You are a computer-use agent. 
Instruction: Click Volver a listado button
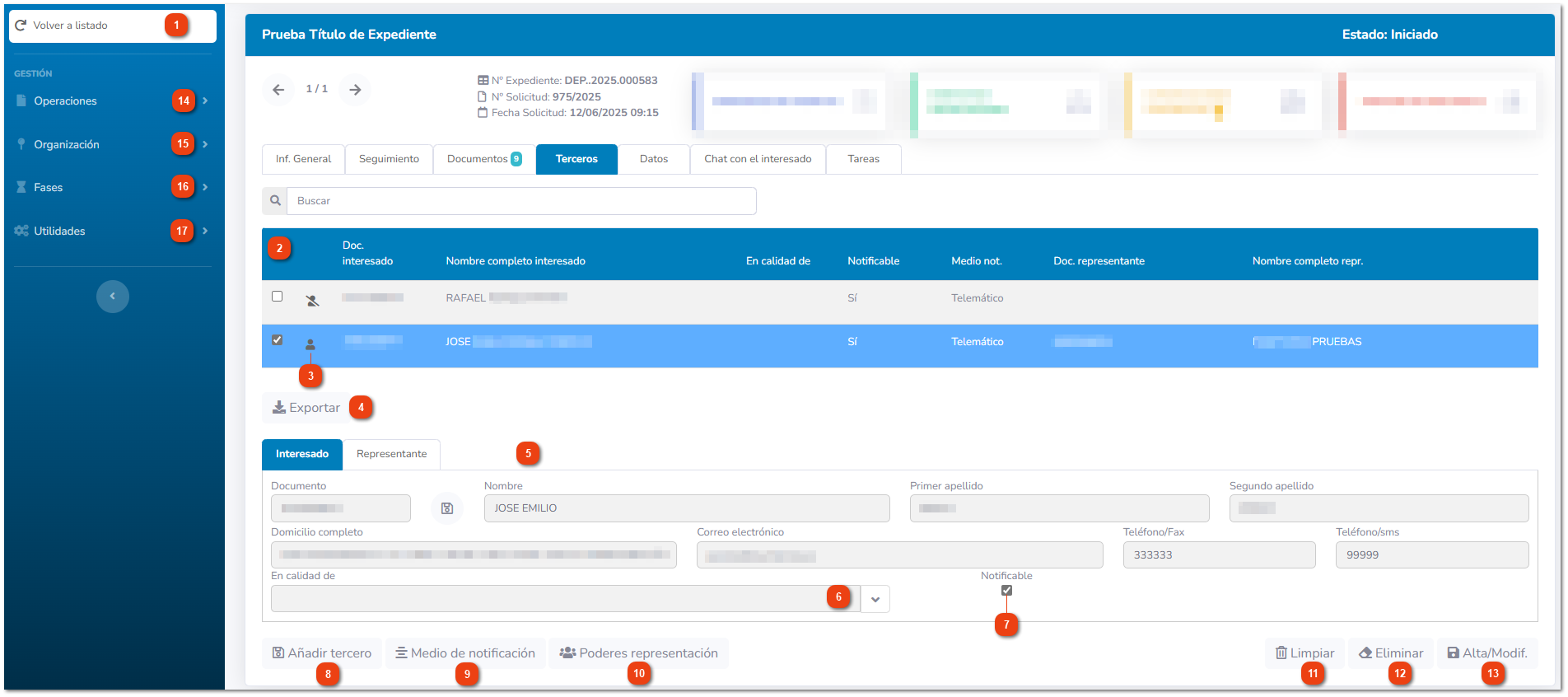tap(112, 26)
